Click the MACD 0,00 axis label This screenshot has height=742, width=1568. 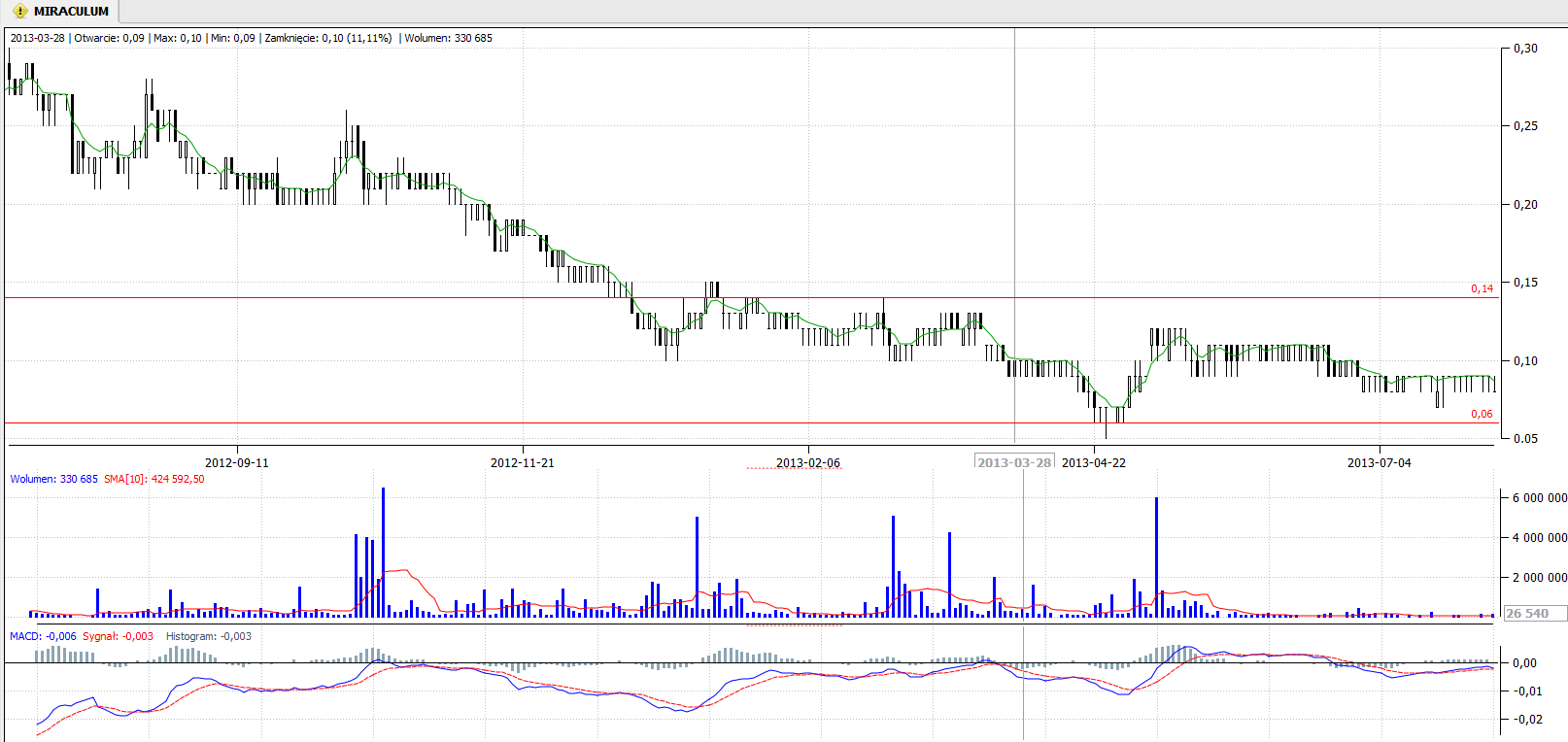(x=1526, y=663)
